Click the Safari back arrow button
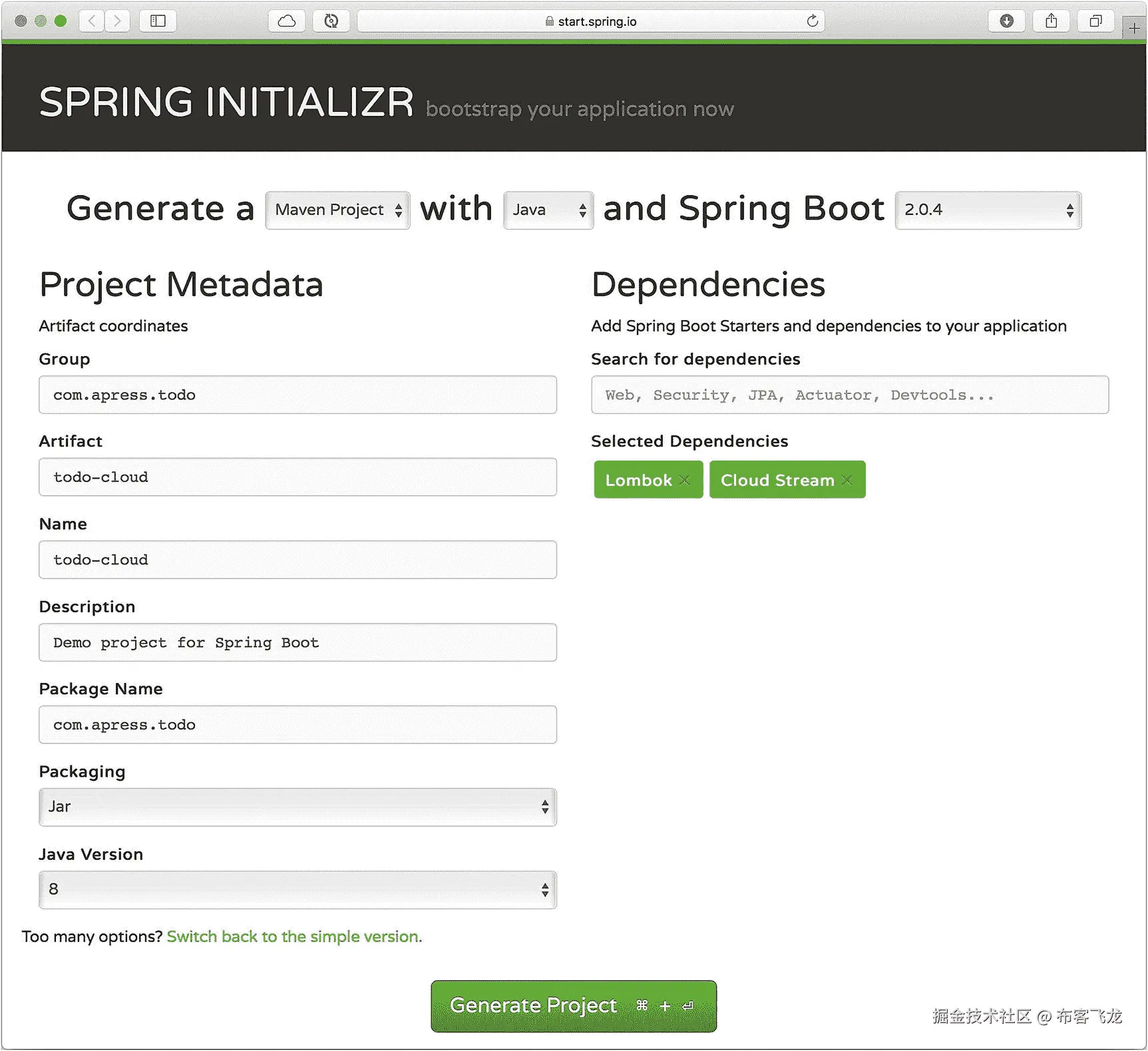The height and width of the screenshot is (1051, 1148). tap(92, 21)
